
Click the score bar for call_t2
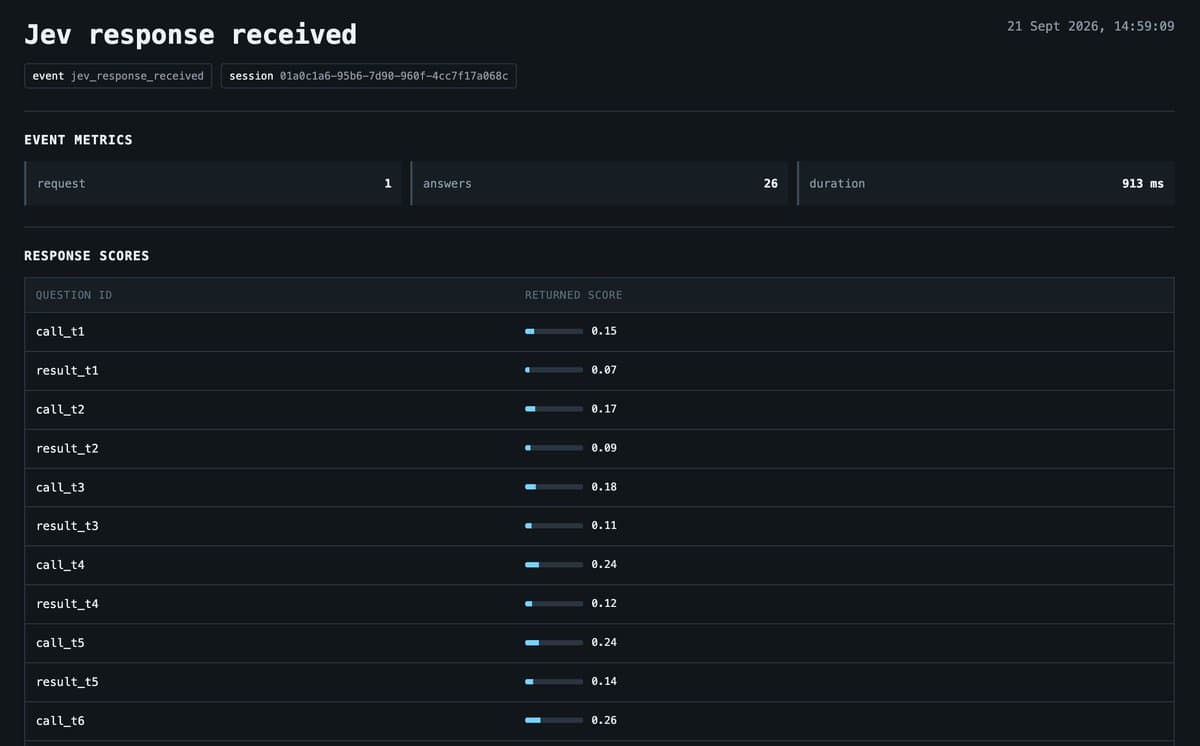tap(554, 409)
